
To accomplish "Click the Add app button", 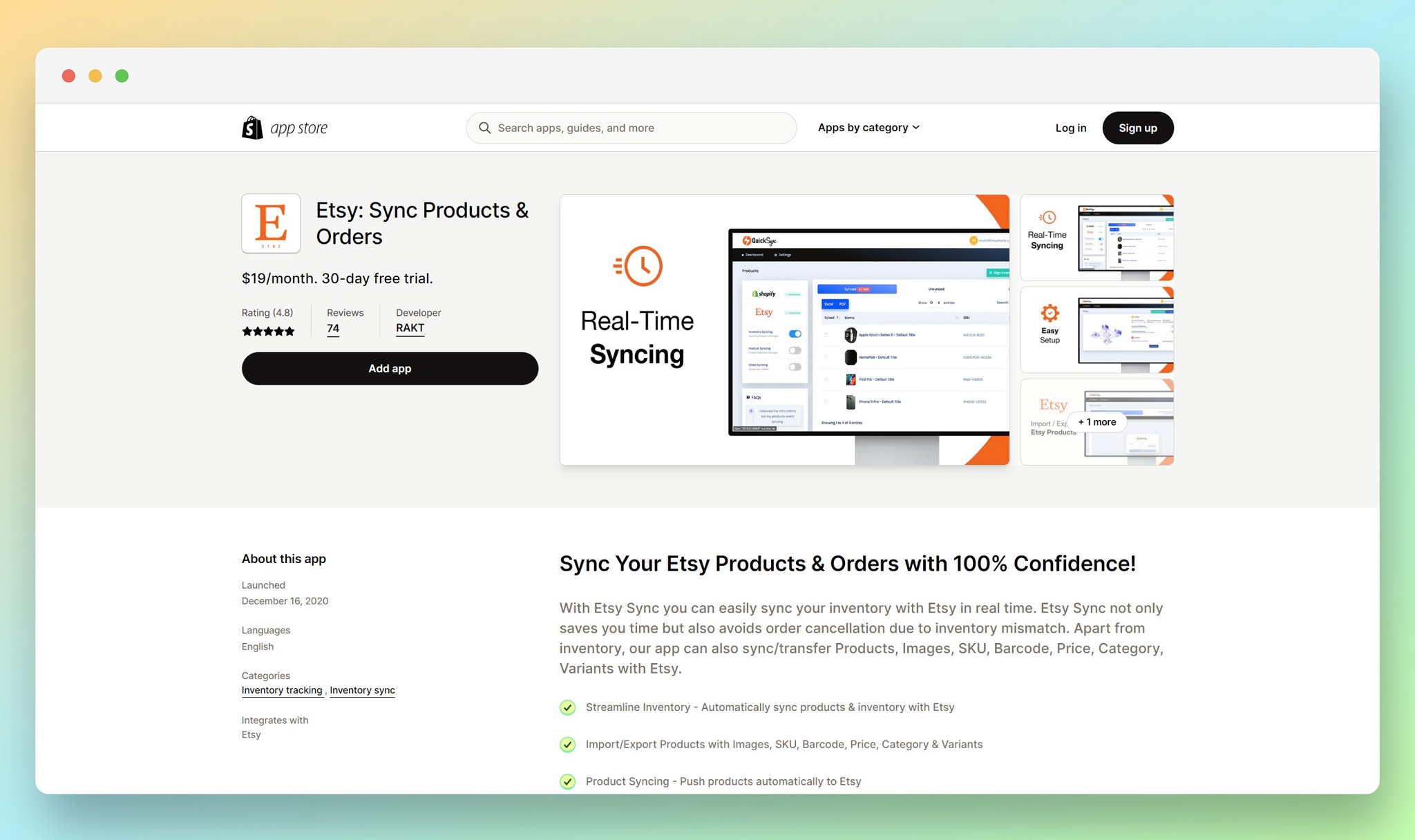I will [x=390, y=368].
